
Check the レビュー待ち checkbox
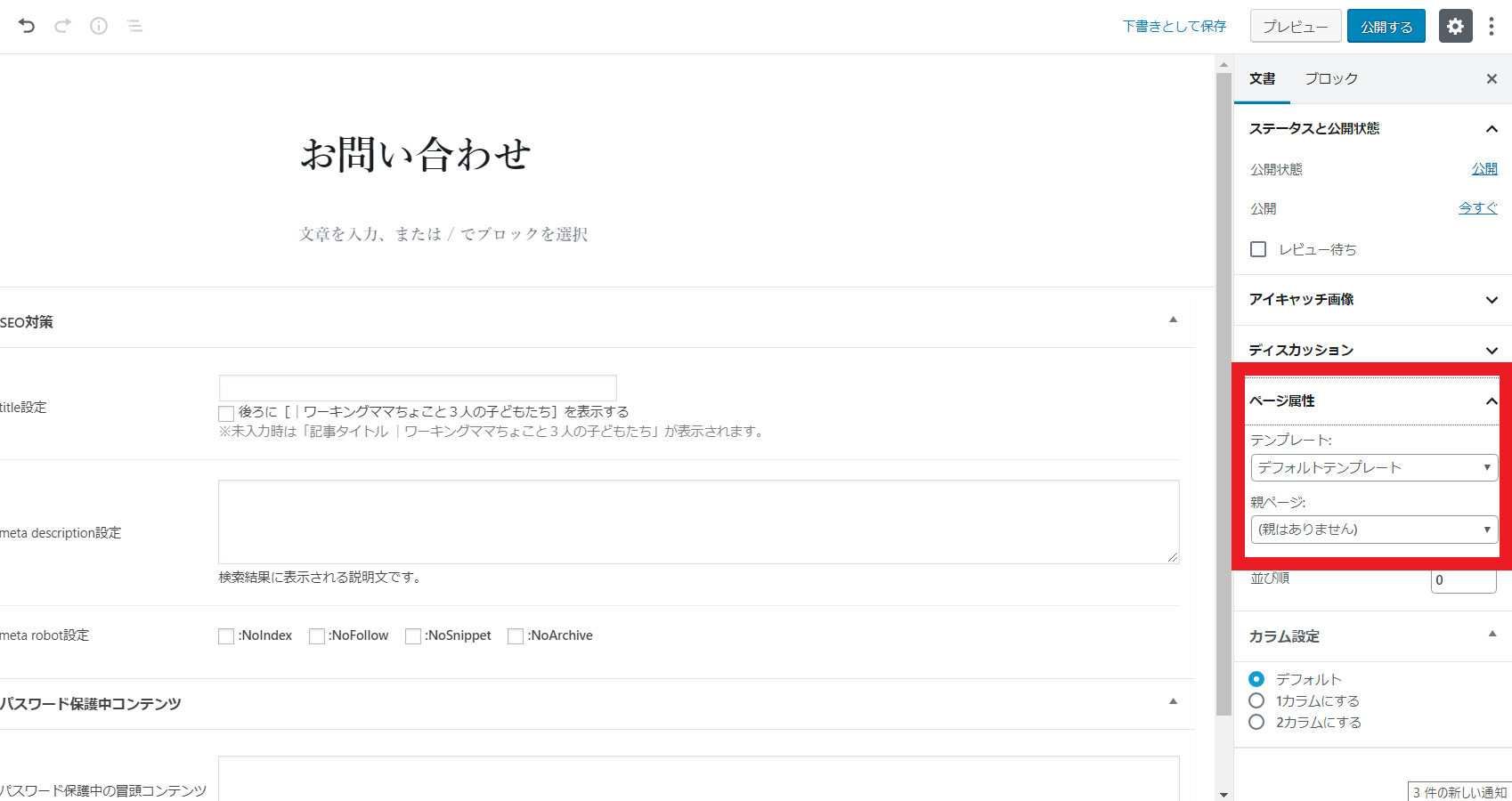tap(1258, 249)
